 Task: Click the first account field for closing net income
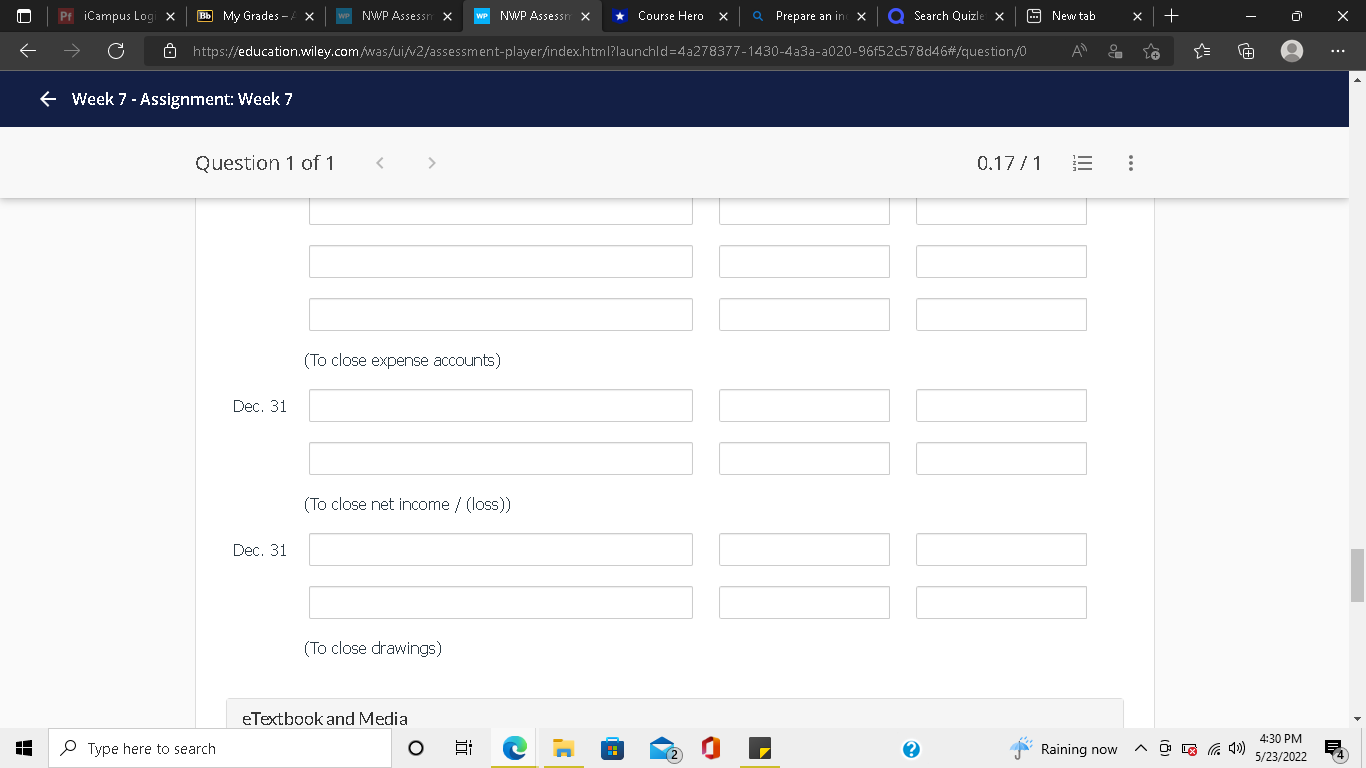coord(501,406)
